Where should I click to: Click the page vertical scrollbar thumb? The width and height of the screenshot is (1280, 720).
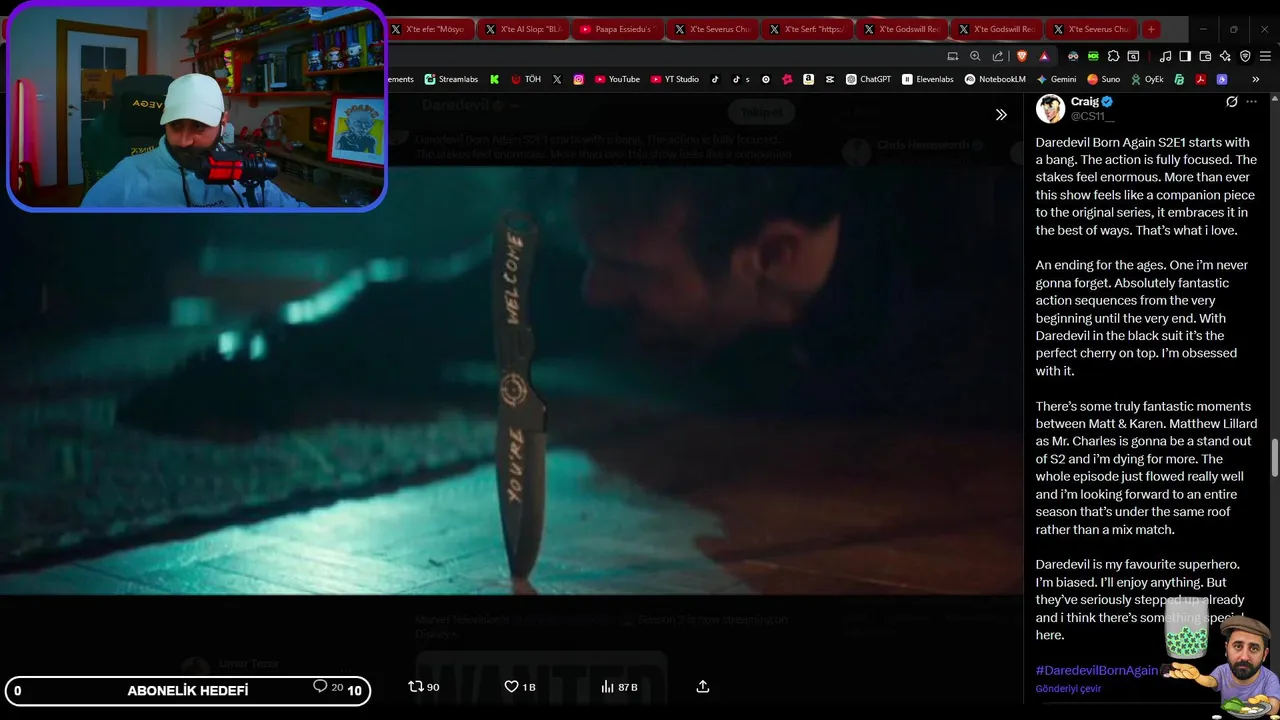[x=1275, y=458]
